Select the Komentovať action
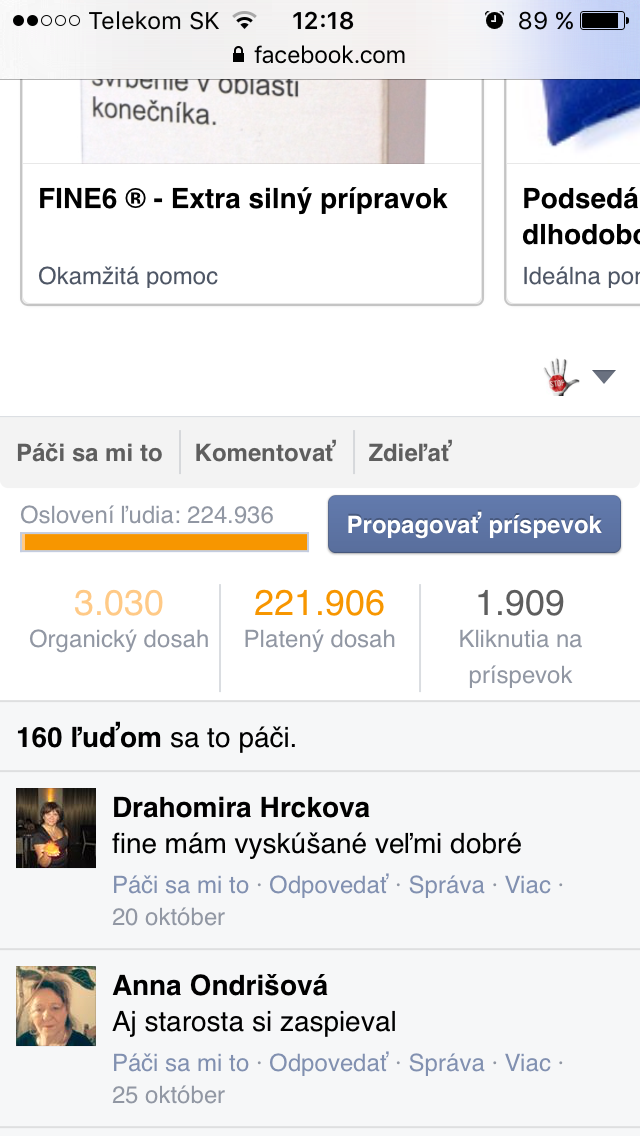This screenshot has height=1136, width=640. click(x=266, y=453)
